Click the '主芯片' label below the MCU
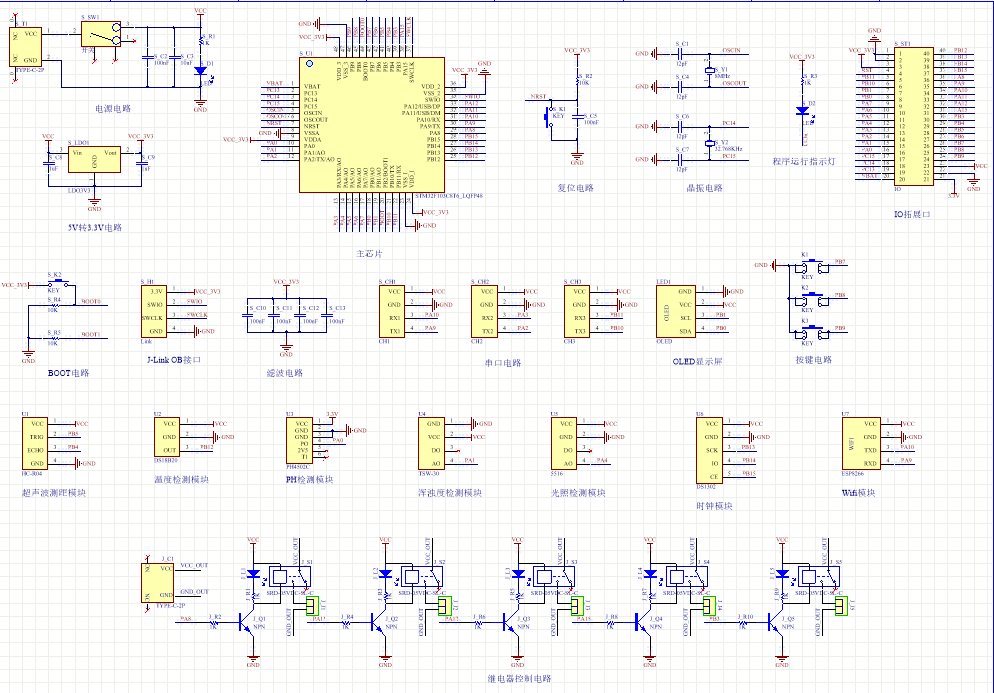The height and width of the screenshot is (693, 994). (369, 254)
